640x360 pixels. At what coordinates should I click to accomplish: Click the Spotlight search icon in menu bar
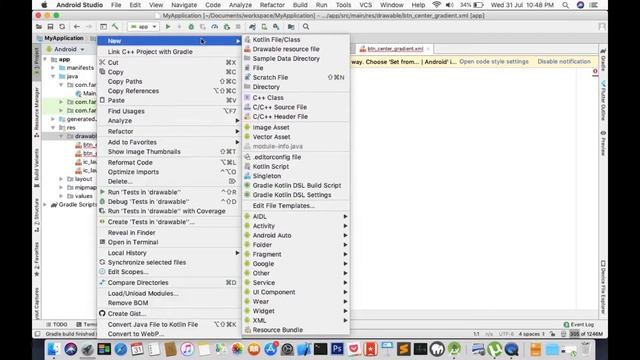(x=565, y=5)
